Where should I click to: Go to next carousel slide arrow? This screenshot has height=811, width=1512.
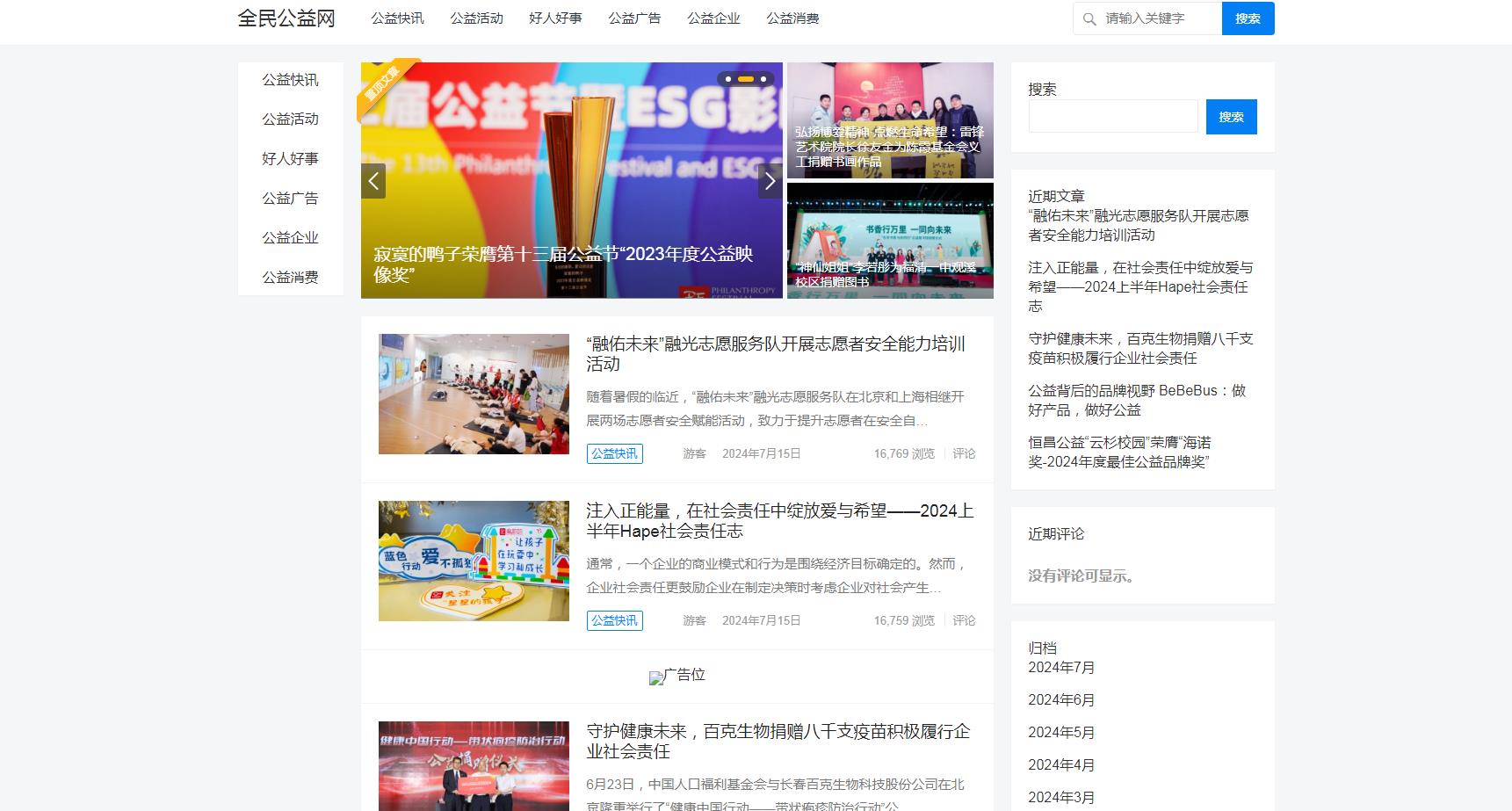(x=770, y=181)
